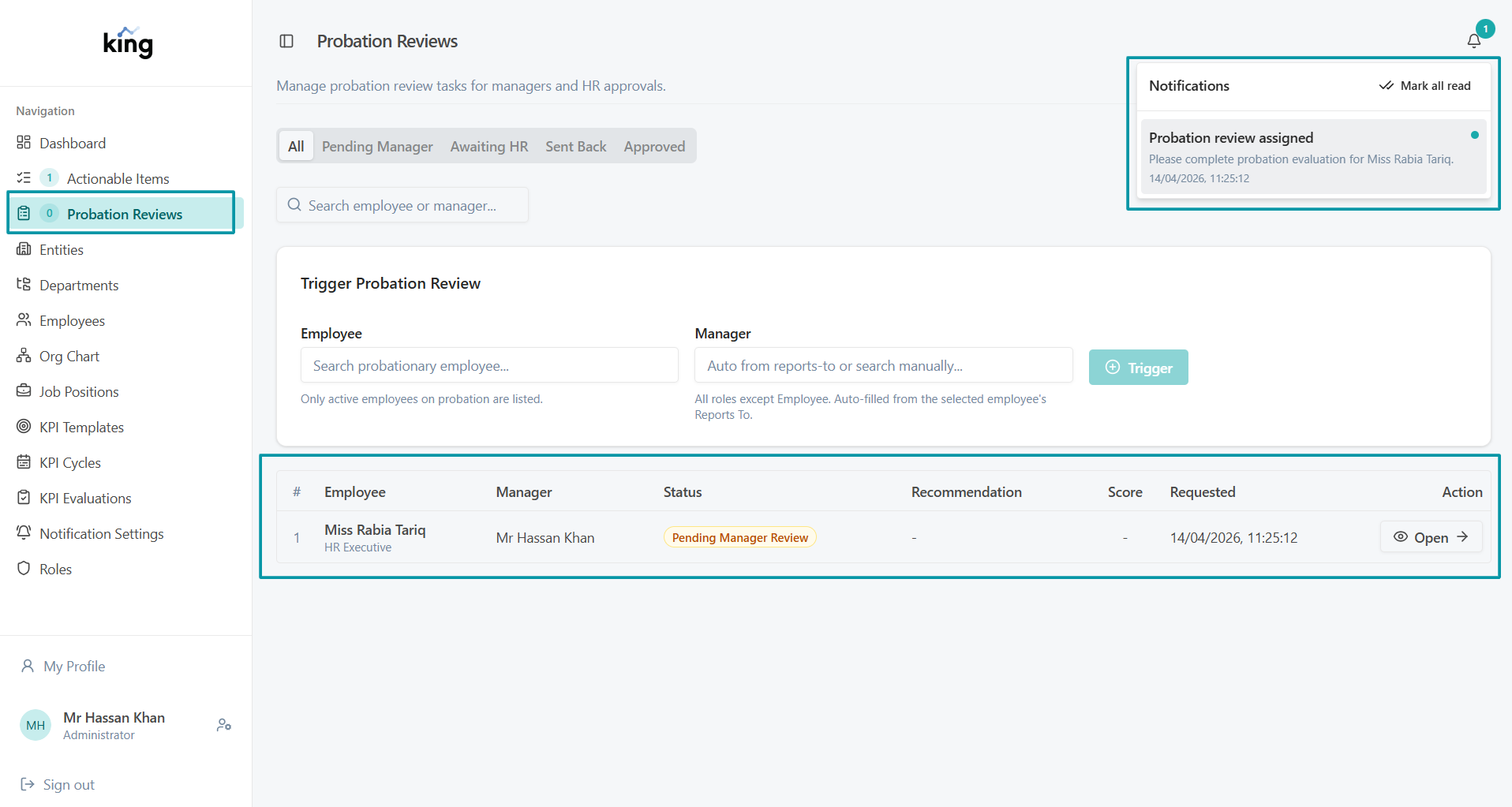Click the KPI Cycles calendar icon

[24, 462]
